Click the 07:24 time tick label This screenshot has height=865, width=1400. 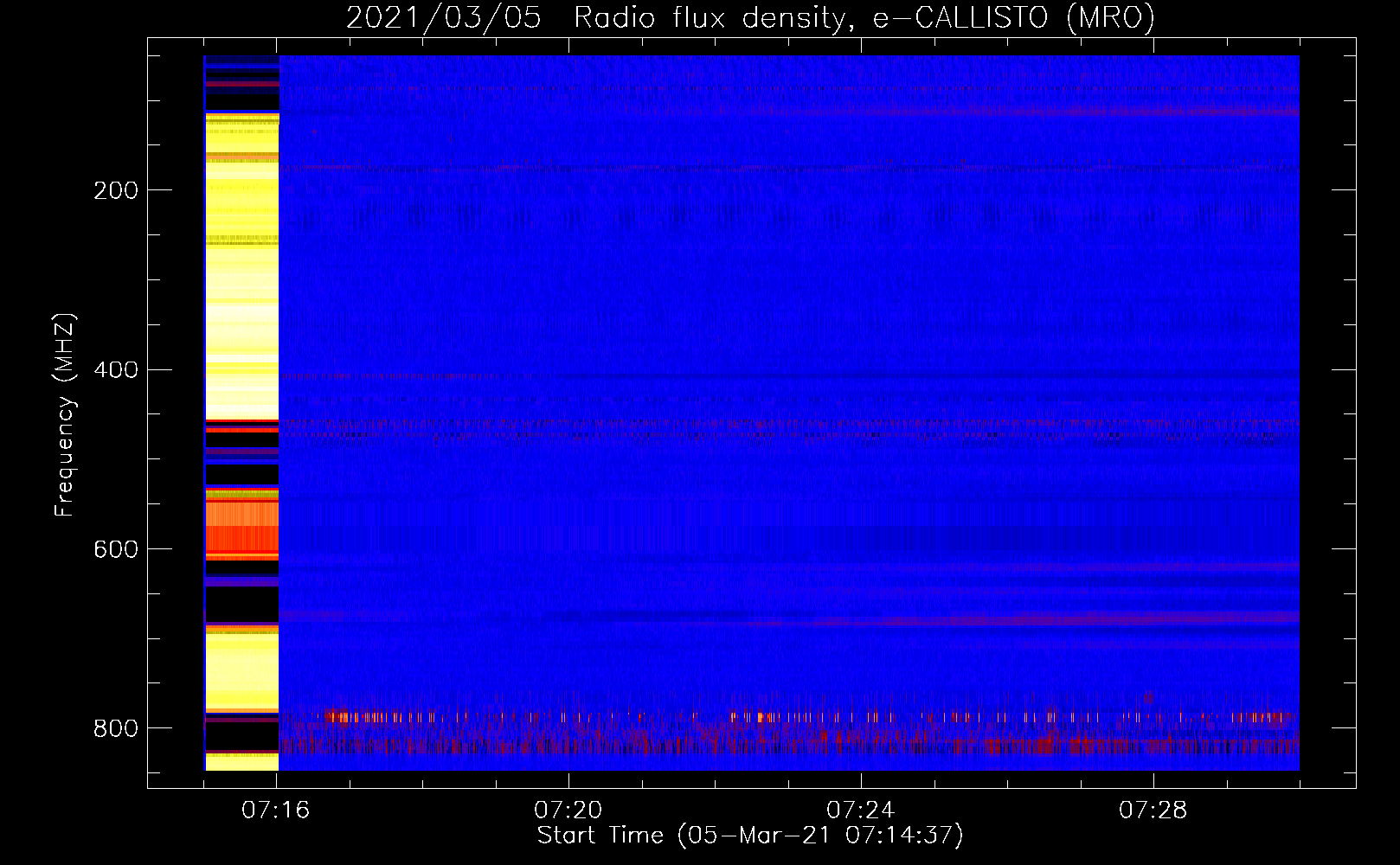point(861,811)
